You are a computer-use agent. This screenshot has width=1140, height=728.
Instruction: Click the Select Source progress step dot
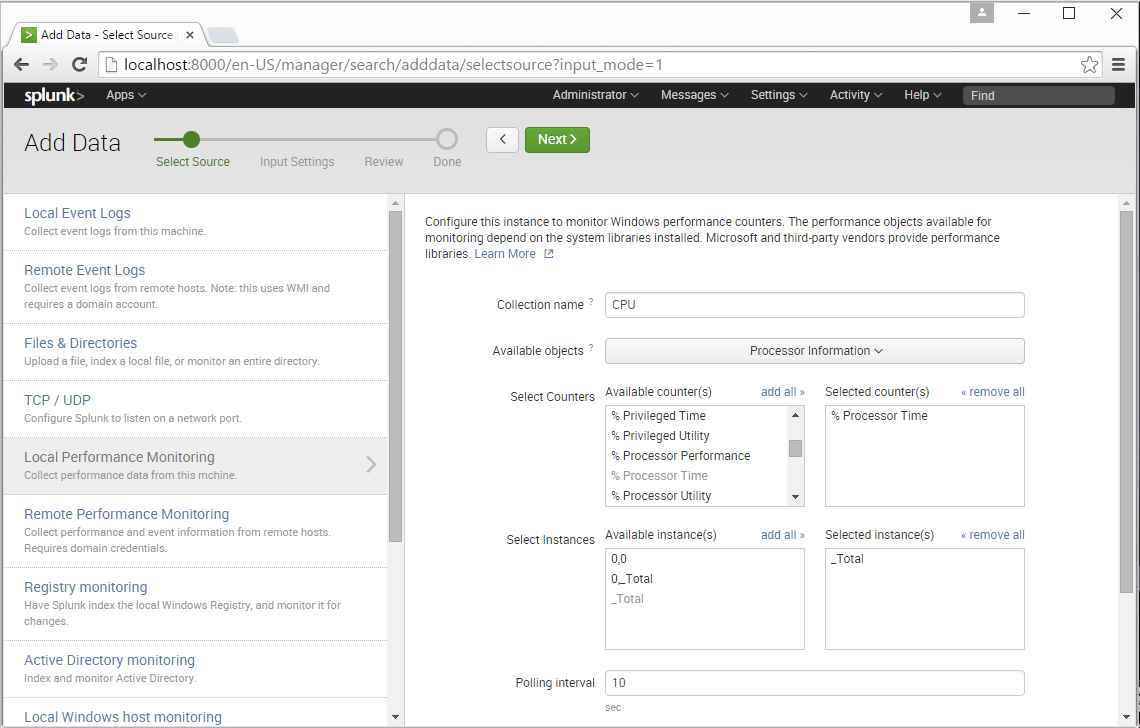[192, 140]
